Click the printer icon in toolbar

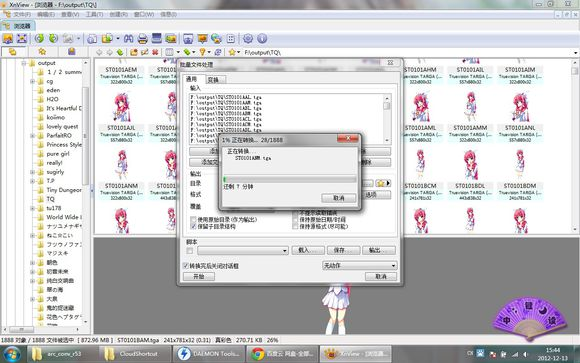(x=143, y=38)
